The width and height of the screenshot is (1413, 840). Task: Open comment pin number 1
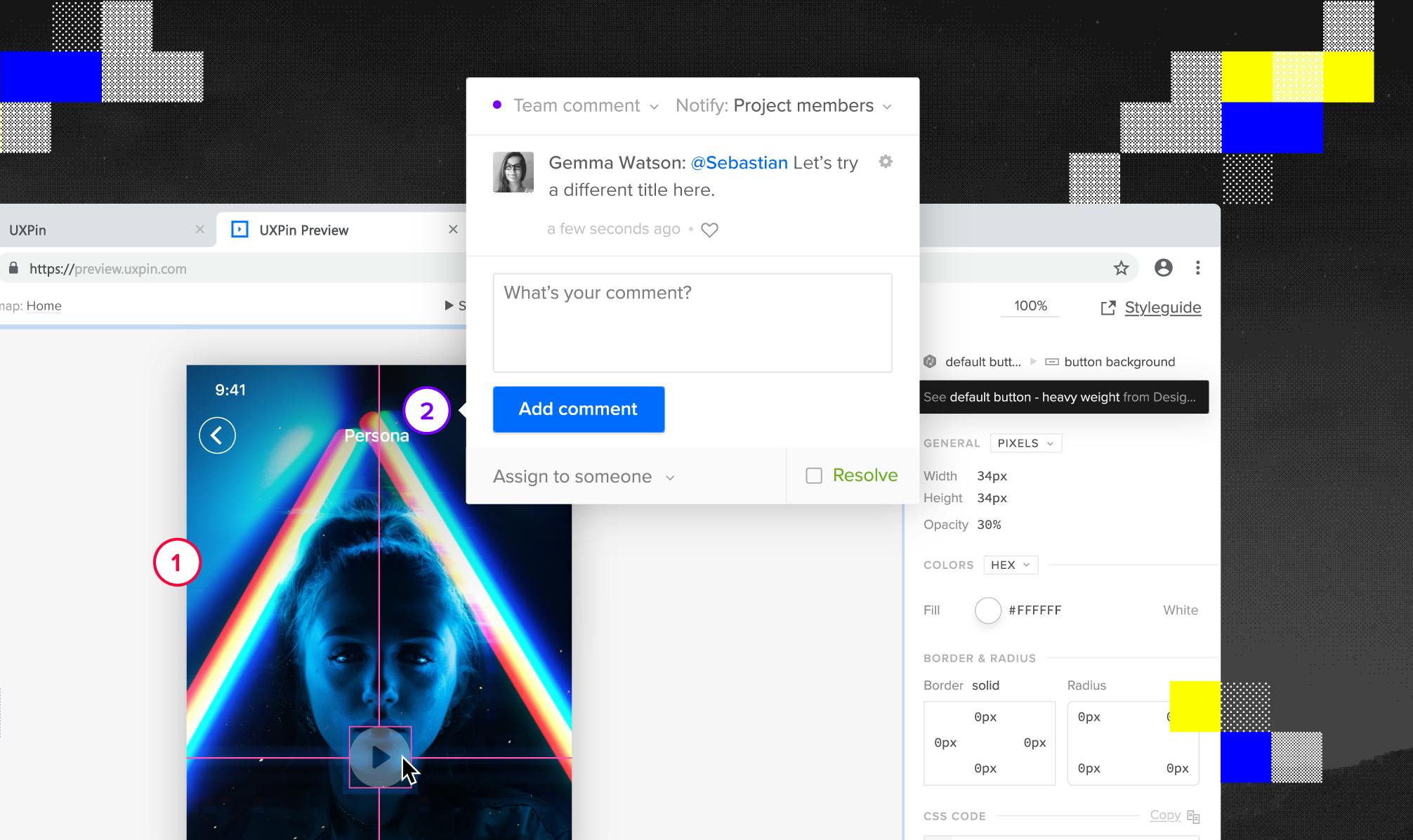pos(177,563)
